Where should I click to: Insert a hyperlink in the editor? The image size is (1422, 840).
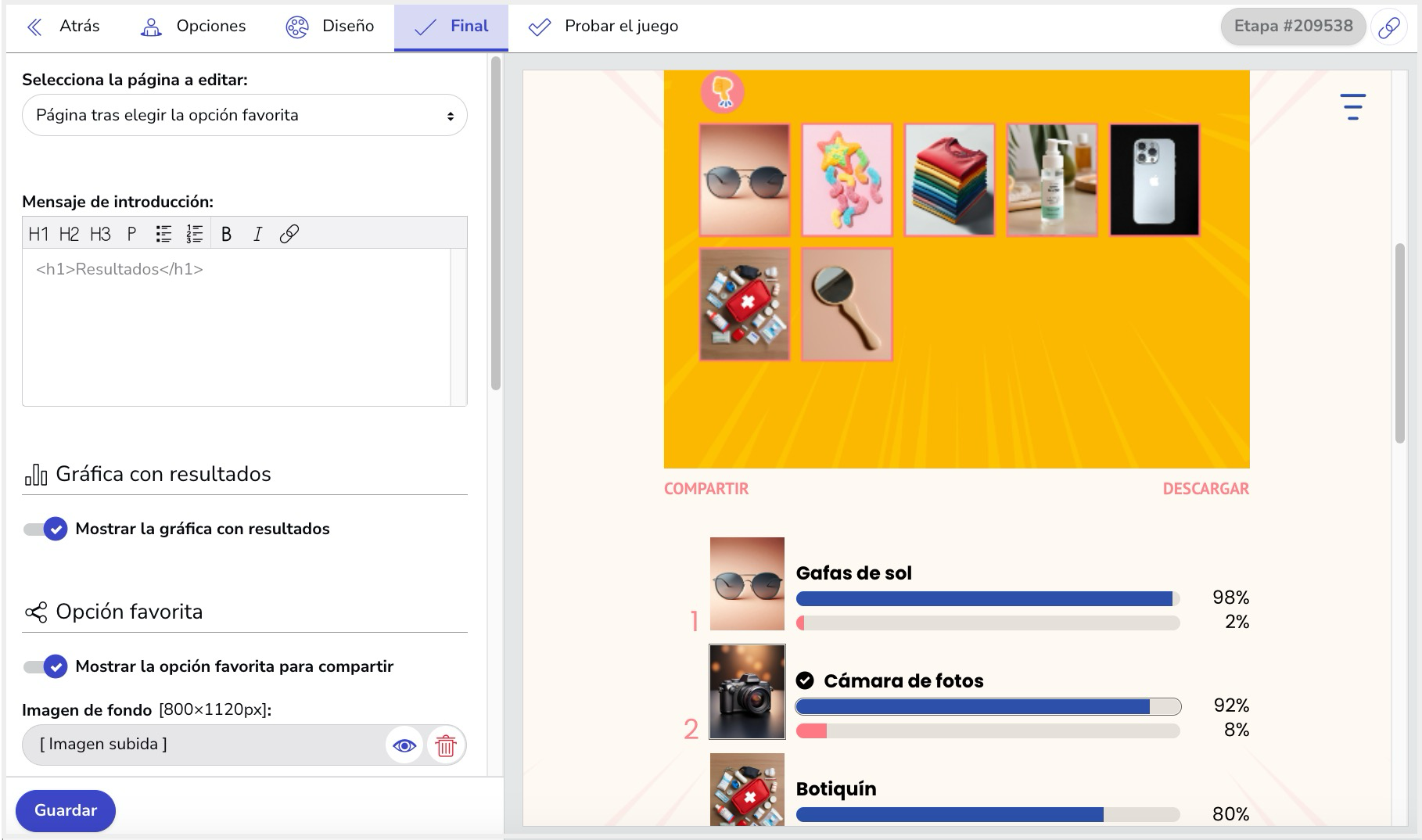pos(289,234)
